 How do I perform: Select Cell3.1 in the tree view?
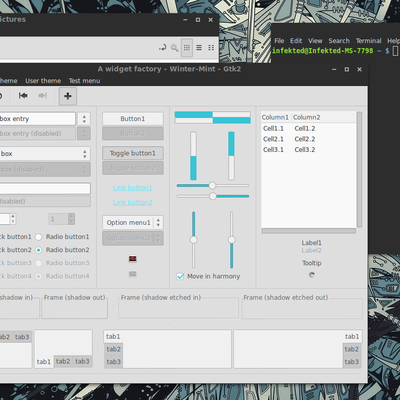(273, 150)
